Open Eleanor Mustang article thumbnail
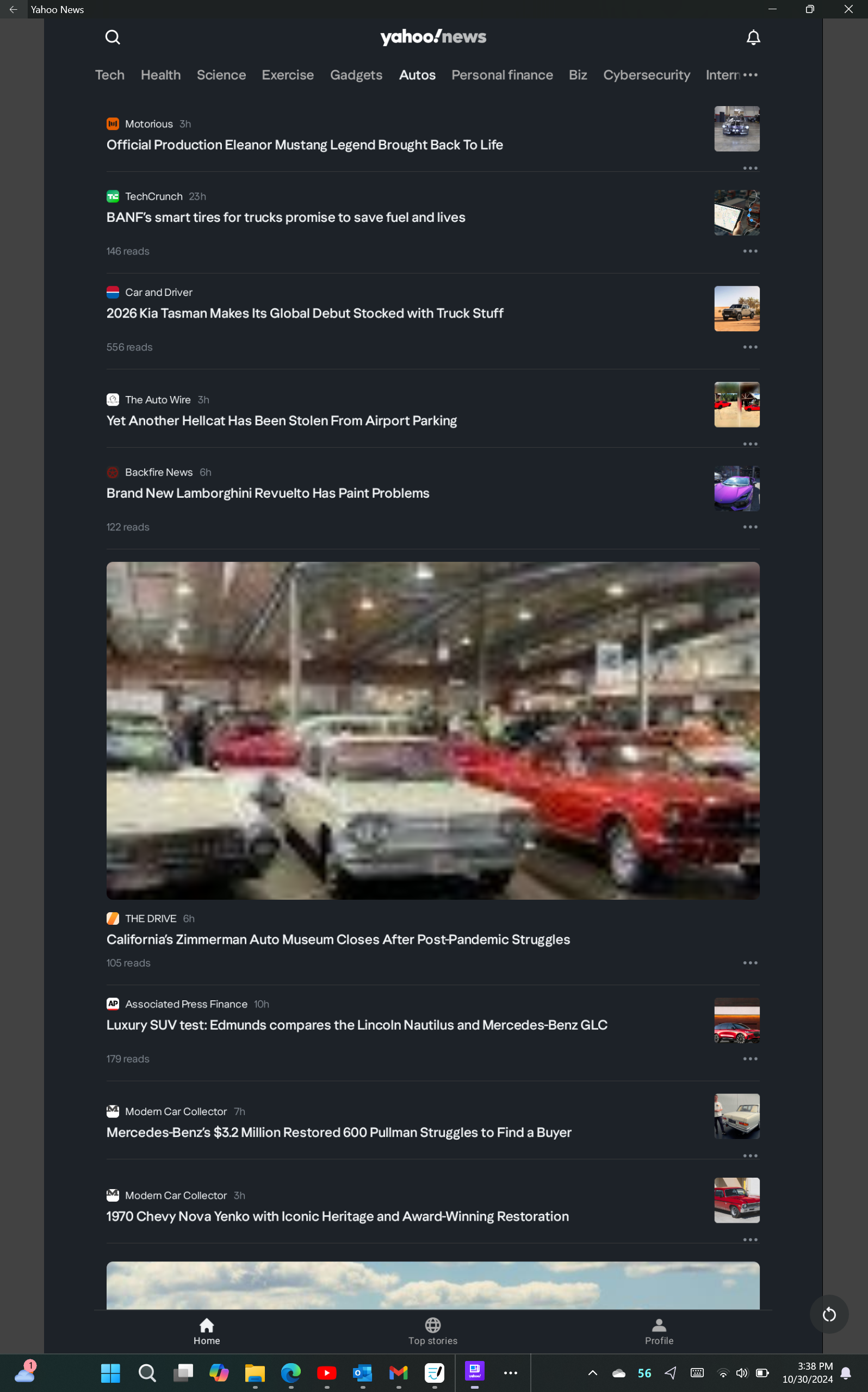 [736, 128]
